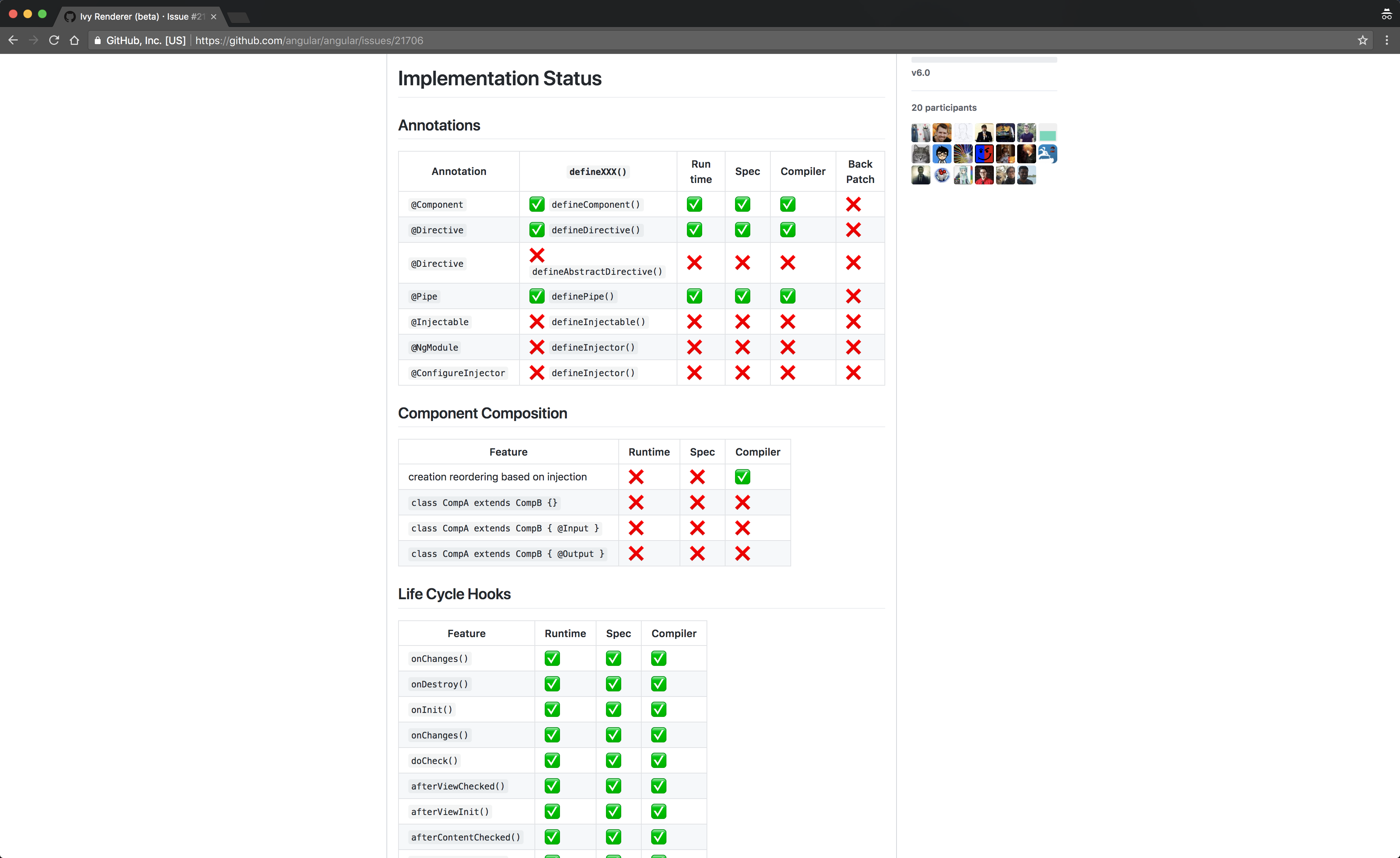Click the Implementation Status heading
Screen dimensions: 1400x858
click(x=499, y=78)
